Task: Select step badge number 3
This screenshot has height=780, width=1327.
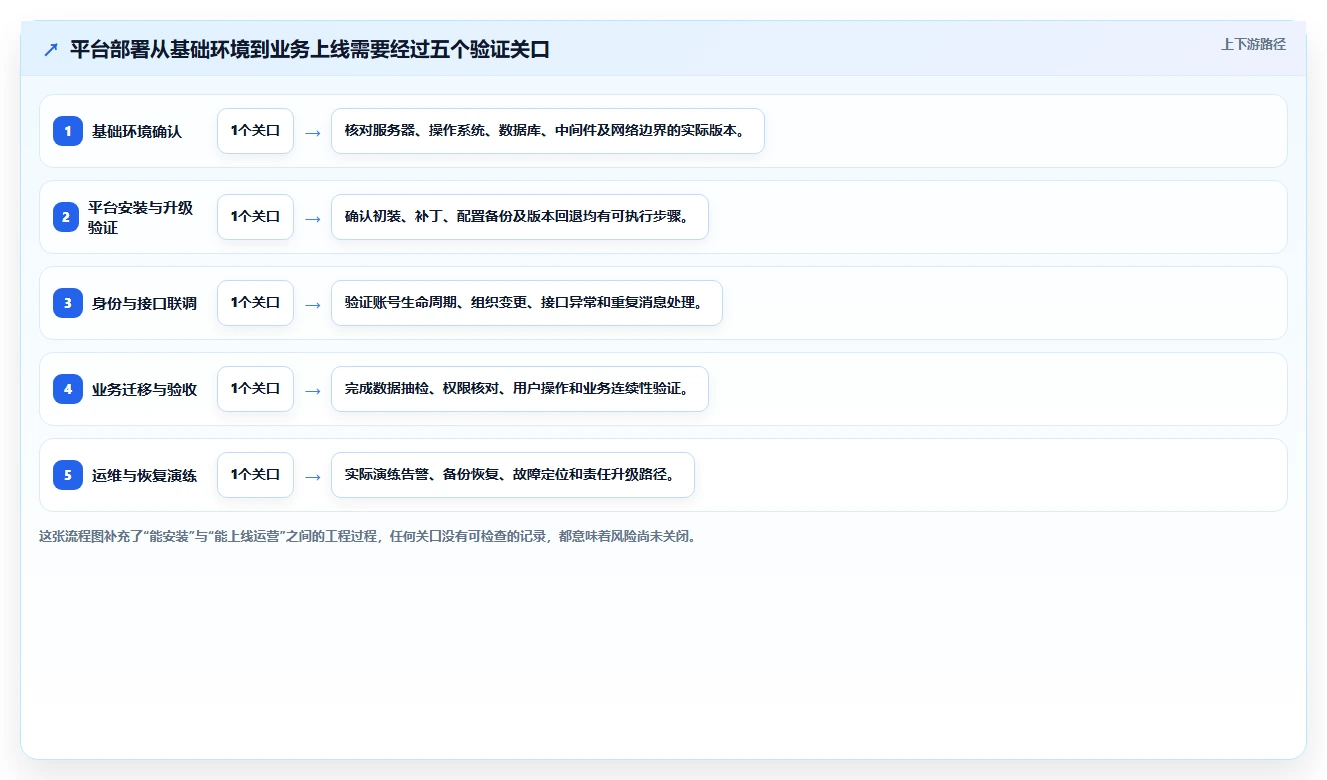Action: [68, 303]
